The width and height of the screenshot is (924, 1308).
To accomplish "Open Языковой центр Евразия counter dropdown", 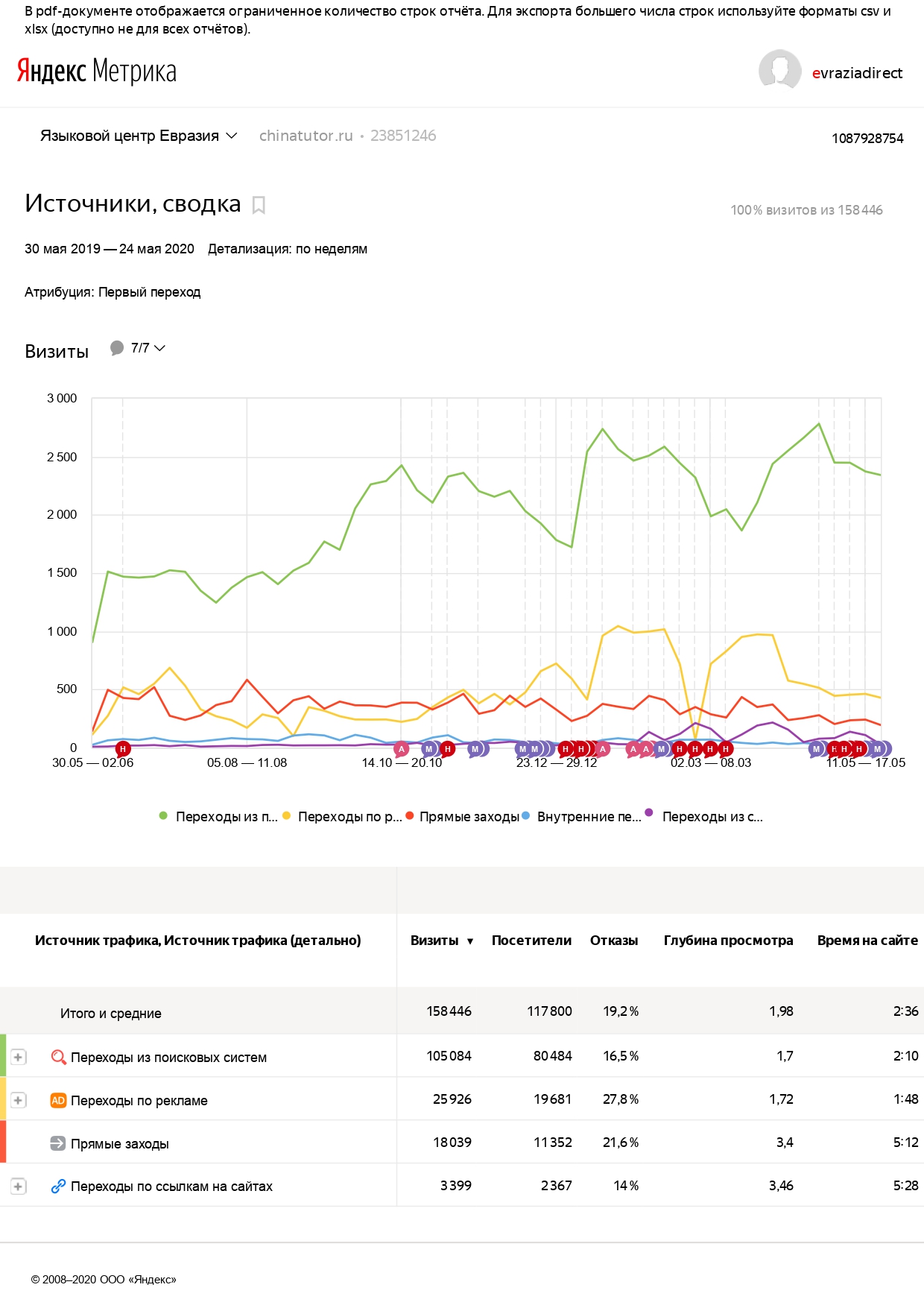I will [139, 136].
